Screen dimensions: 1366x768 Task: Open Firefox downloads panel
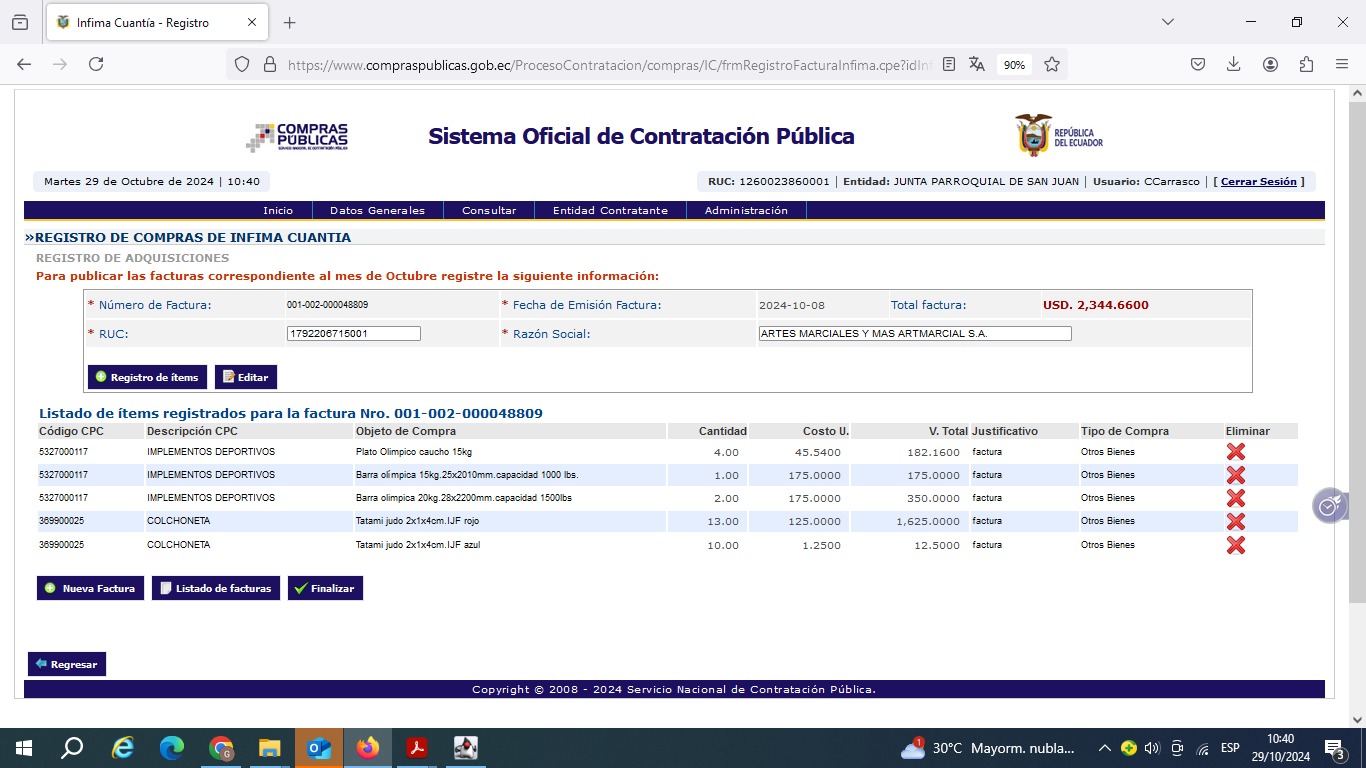pos(1234,64)
